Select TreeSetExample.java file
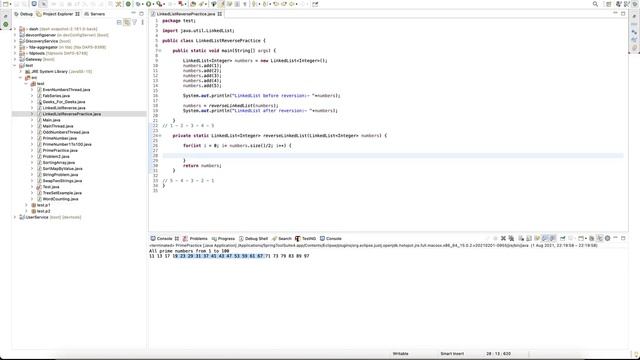The image size is (640, 360). tap(62, 193)
